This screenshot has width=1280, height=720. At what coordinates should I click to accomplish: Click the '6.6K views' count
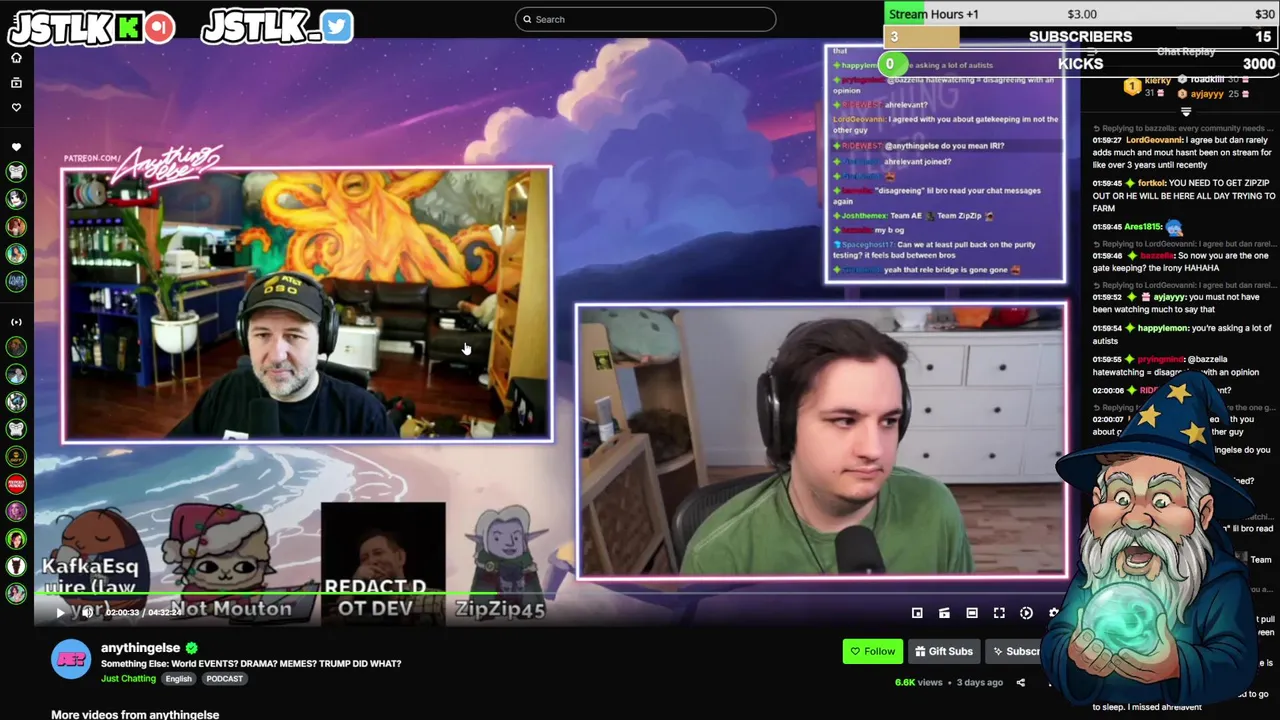point(919,682)
